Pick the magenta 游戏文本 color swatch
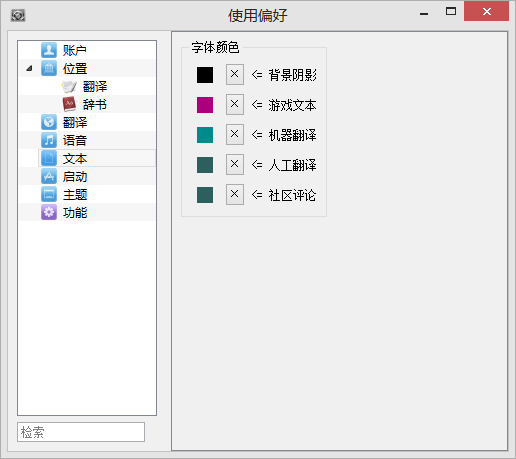516x459 pixels. (205, 105)
